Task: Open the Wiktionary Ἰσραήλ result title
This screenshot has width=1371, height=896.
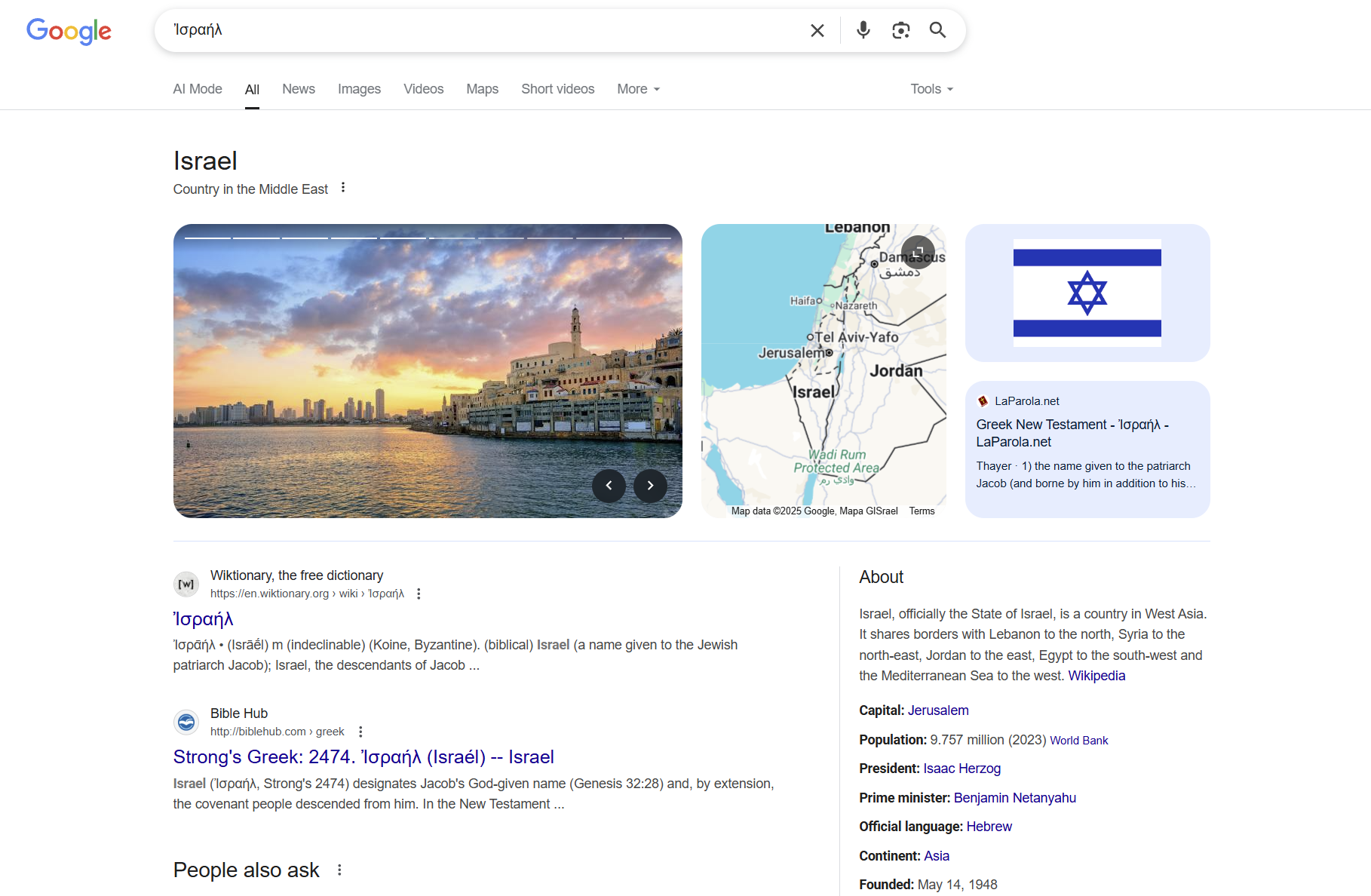Action: pos(204,619)
